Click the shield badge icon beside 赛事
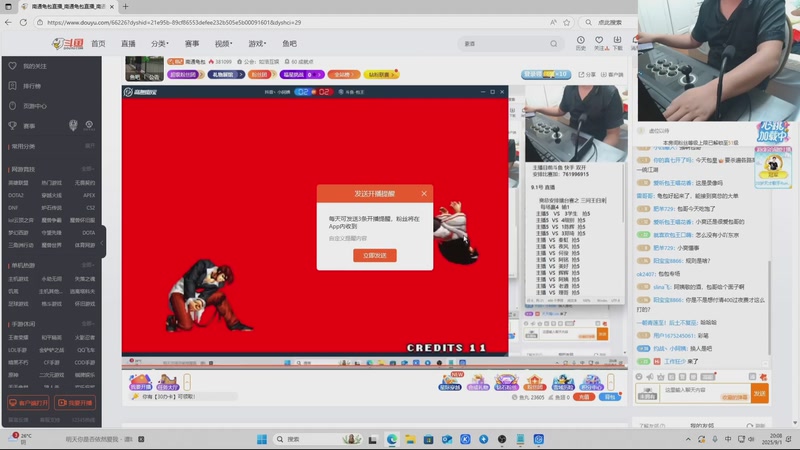The height and width of the screenshot is (450, 800). pyautogui.click(x=73, y=126)
